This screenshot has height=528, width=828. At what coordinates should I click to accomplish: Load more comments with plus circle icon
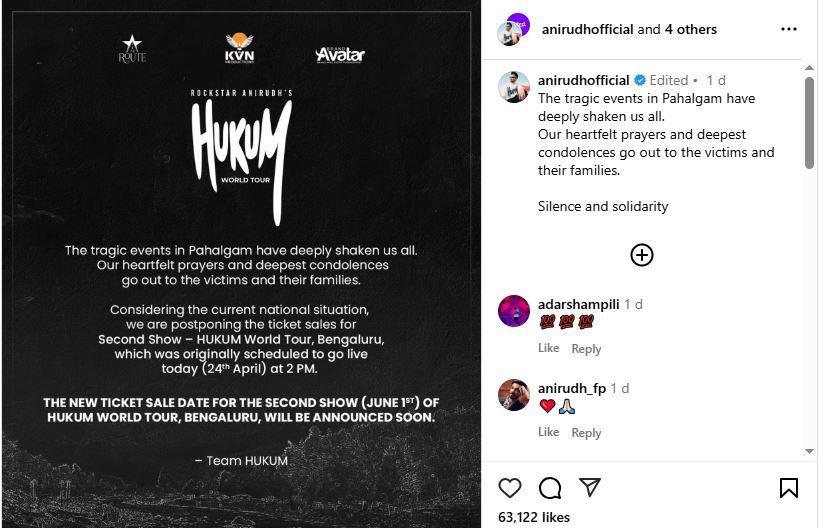tap(642, 255)
